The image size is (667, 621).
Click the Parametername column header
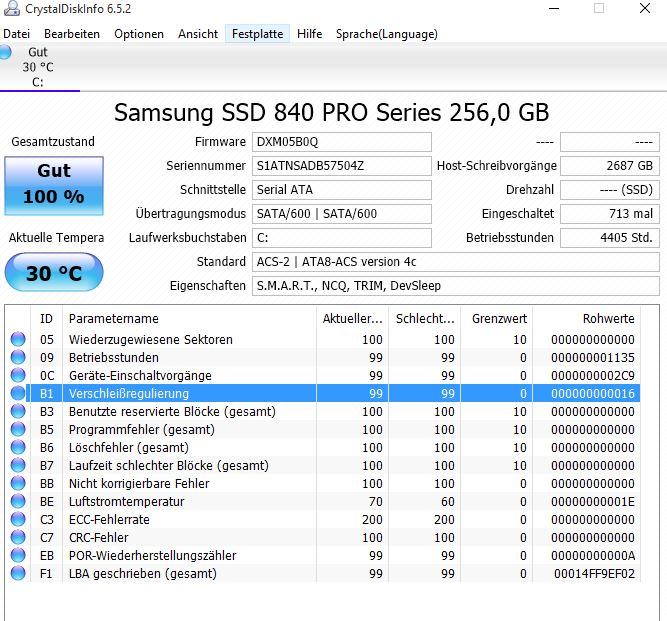coord(189,319)
